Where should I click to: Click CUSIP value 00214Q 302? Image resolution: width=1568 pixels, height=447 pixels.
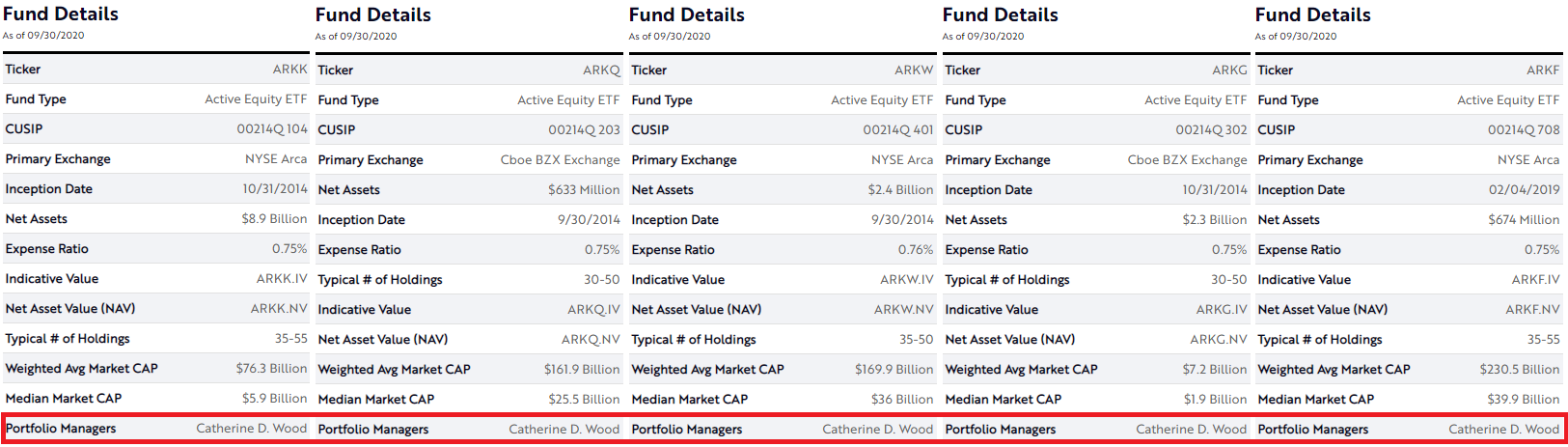click(1211, 130)
